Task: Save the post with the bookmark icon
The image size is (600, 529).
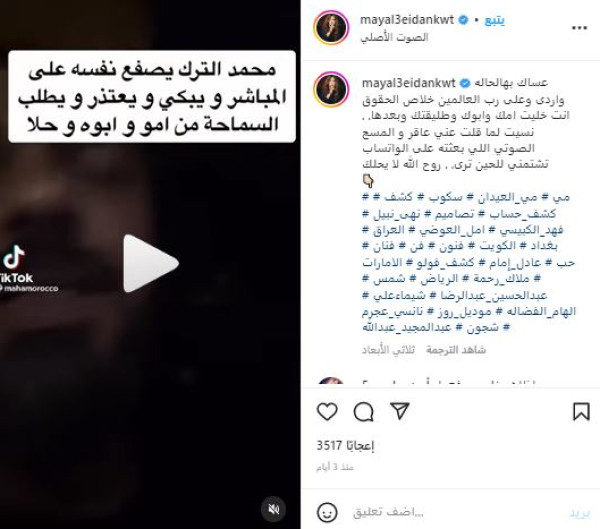Action: (581, 411)
